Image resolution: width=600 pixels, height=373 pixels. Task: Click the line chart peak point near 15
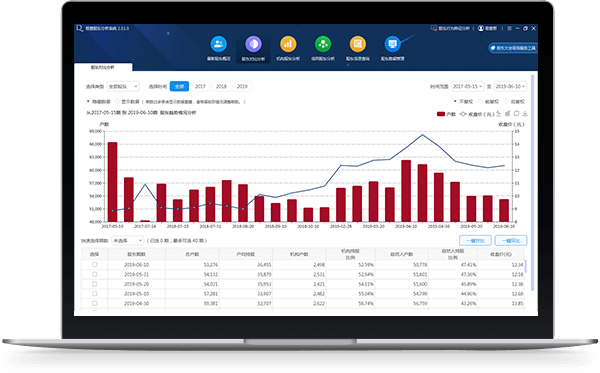coord(422,135)
